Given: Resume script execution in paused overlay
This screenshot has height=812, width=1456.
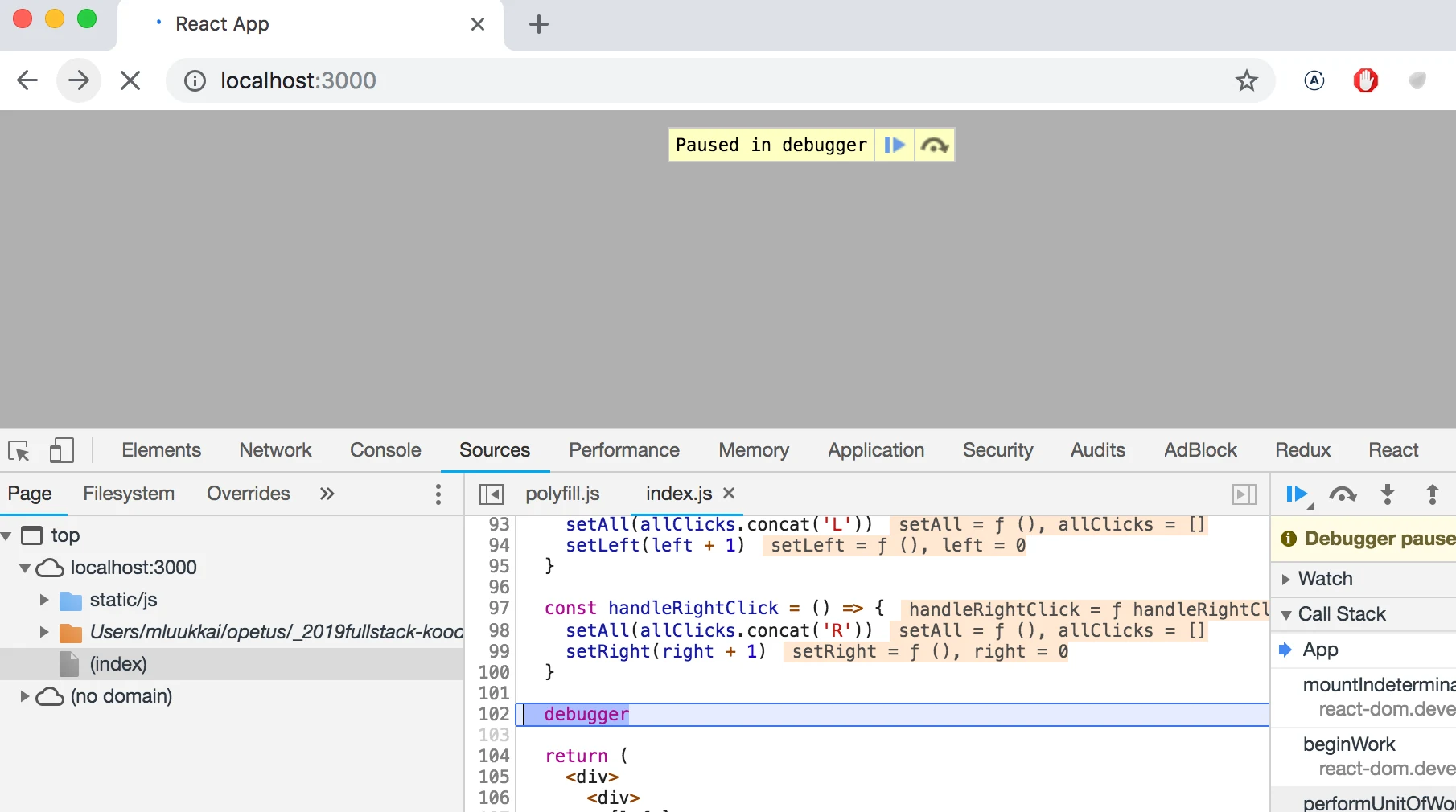Looking at the screenshot, I should pyautogui.click(x=895, y=146).
